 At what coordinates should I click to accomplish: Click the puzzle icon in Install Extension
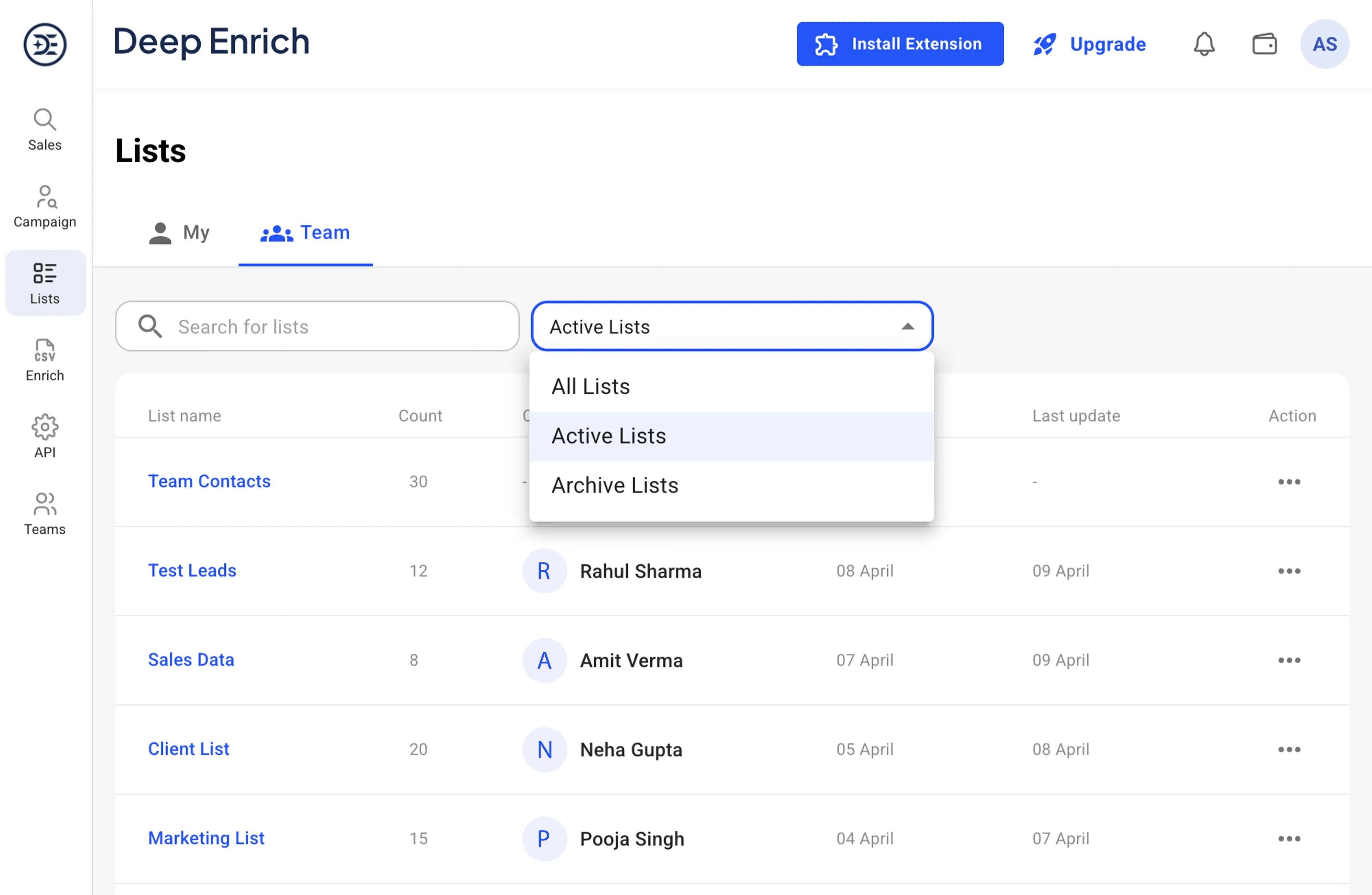(x=826, y=44)
